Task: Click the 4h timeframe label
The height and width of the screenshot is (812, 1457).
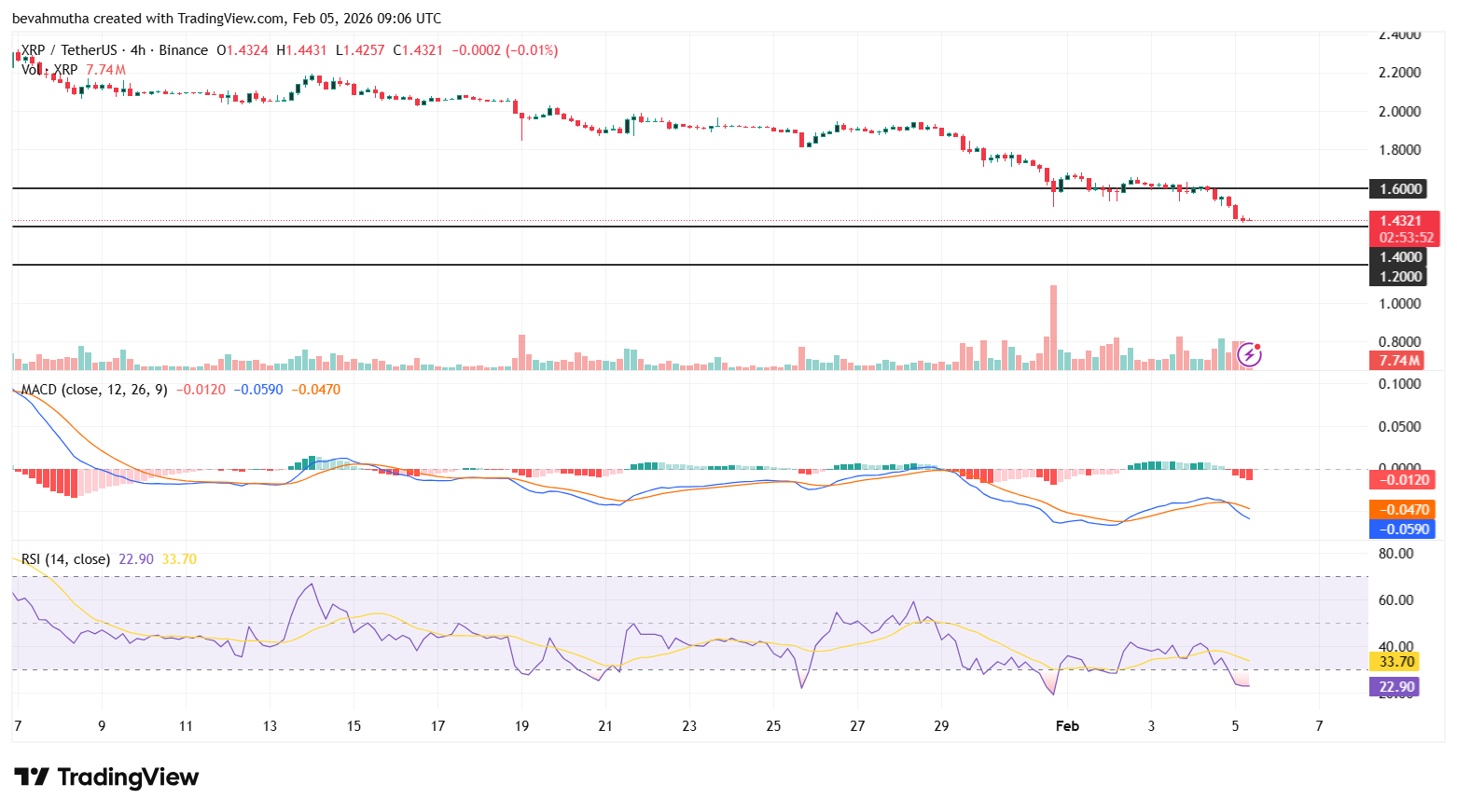Action: (x=137, y=50)
